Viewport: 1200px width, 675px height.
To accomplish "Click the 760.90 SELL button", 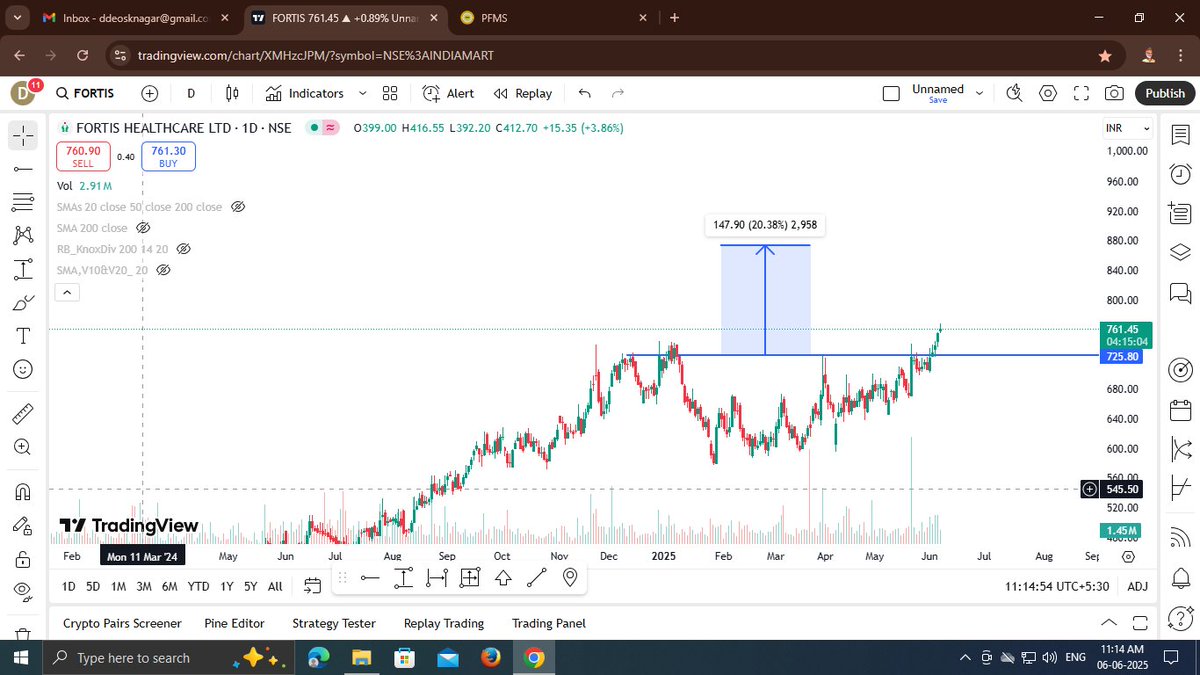I will coord(83,156).
